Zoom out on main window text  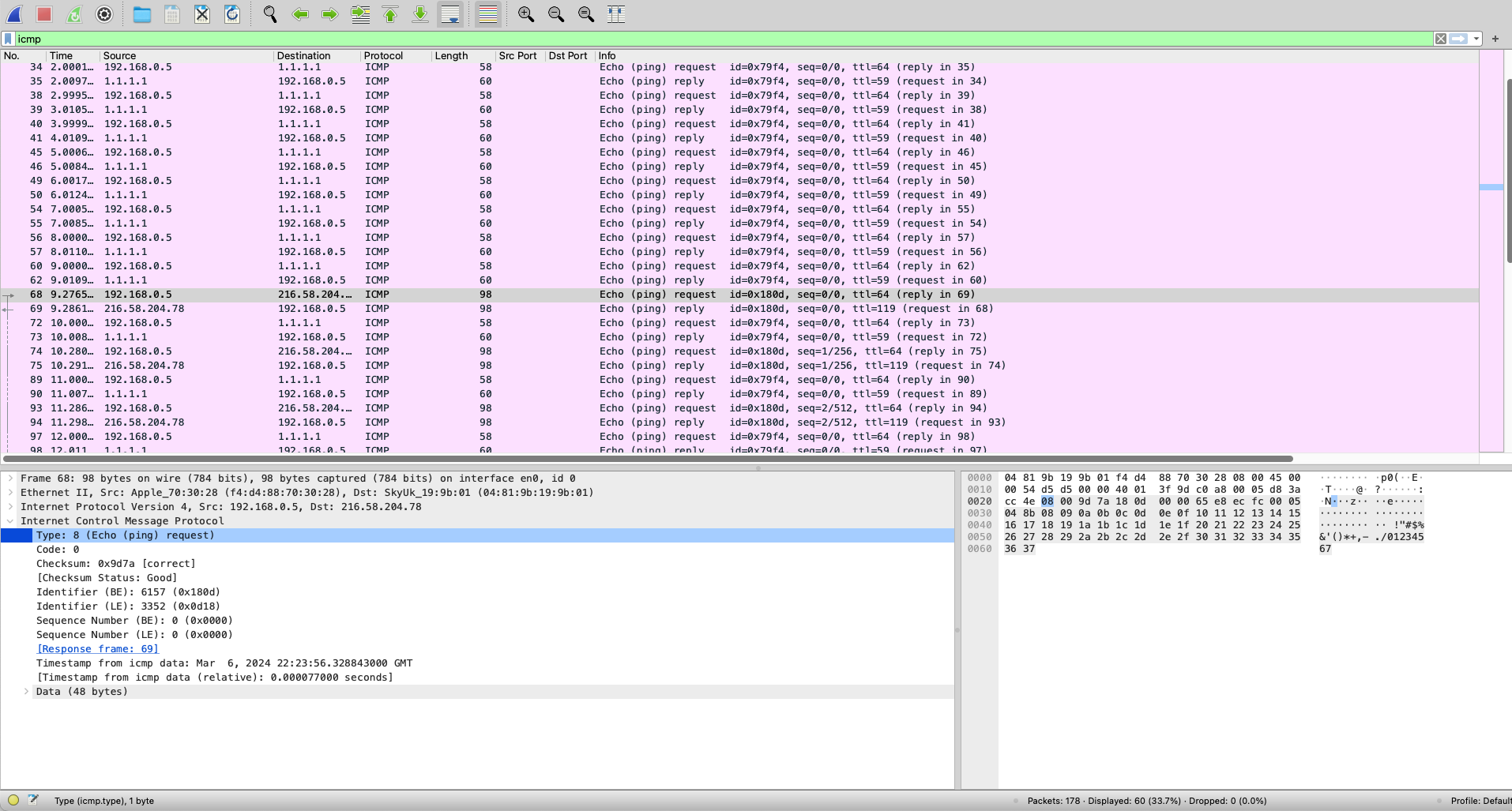556,14
